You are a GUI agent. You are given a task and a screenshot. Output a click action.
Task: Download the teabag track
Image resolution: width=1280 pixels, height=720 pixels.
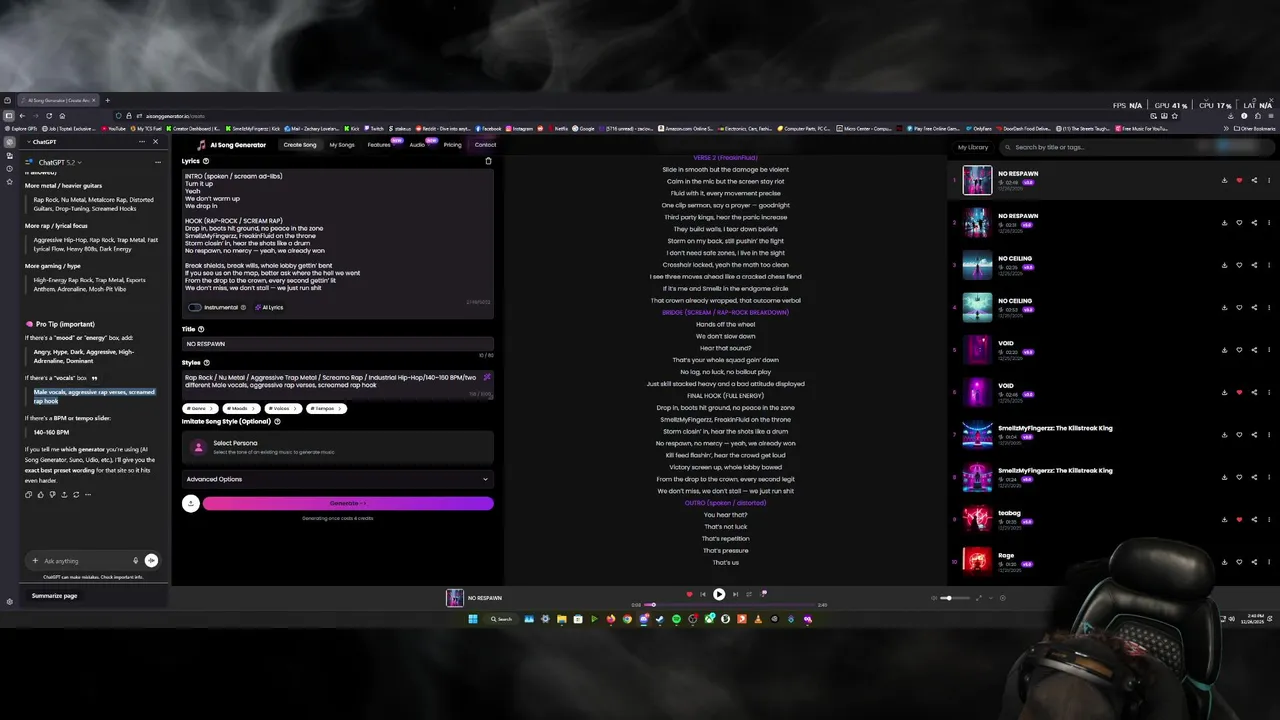1224,520
